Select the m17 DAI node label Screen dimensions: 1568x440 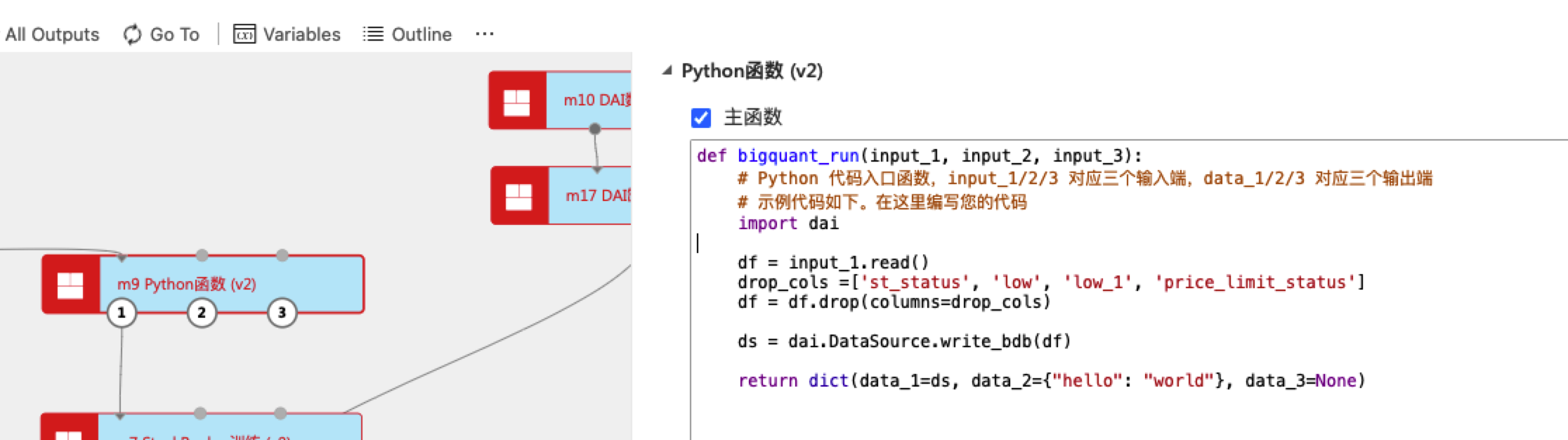pos(597,196)
